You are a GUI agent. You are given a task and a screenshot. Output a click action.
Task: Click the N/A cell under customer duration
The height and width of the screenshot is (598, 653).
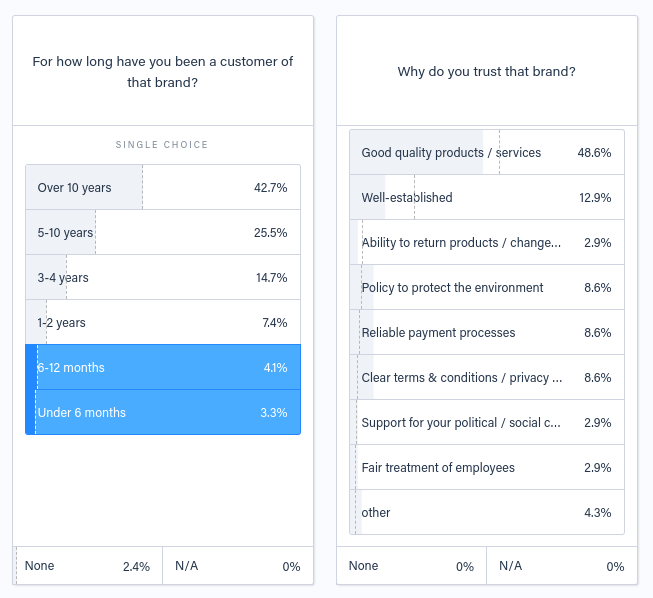click(x=238, y=566)
